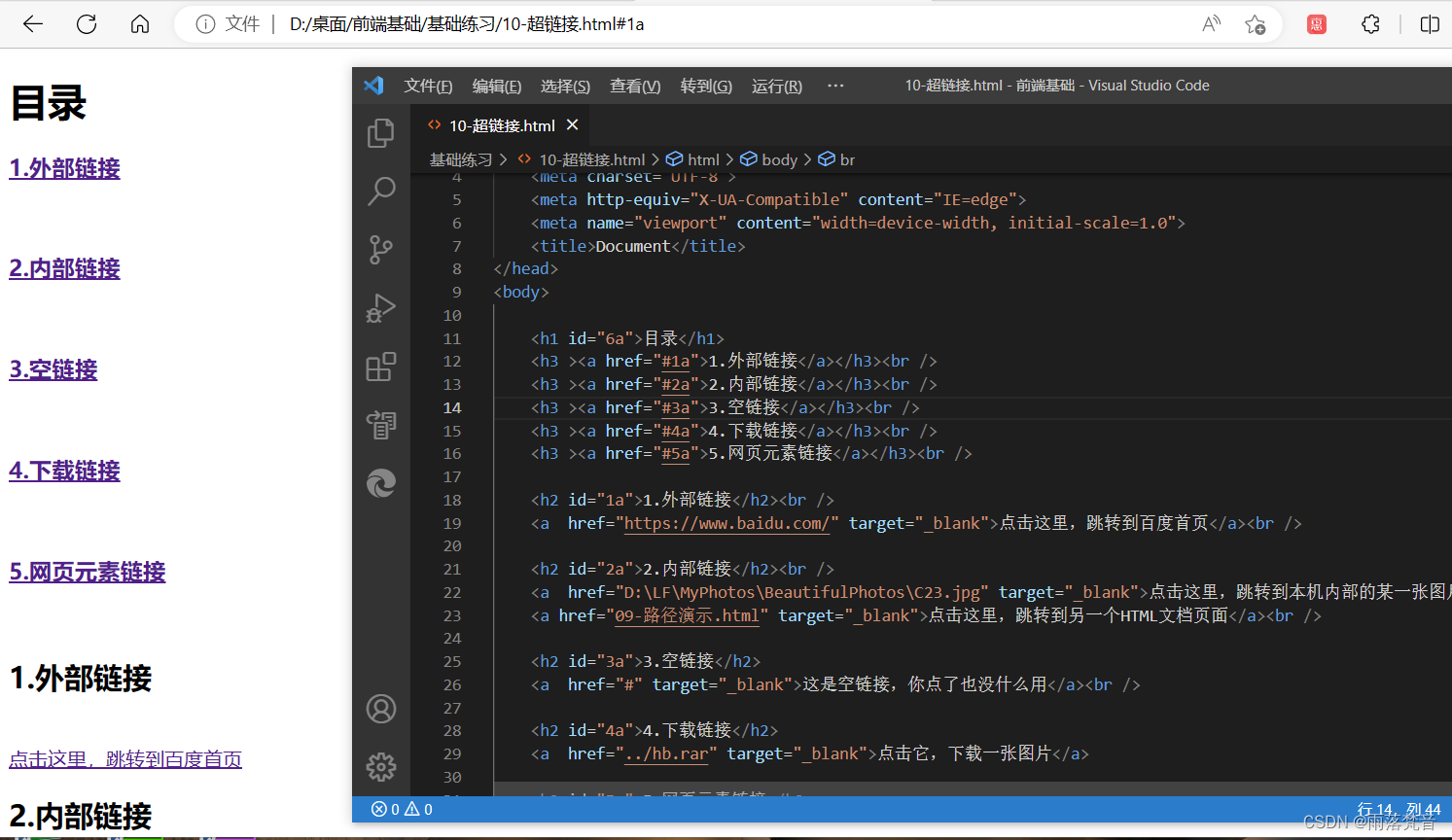Refresh the browser page

click(x=87, y=24)
